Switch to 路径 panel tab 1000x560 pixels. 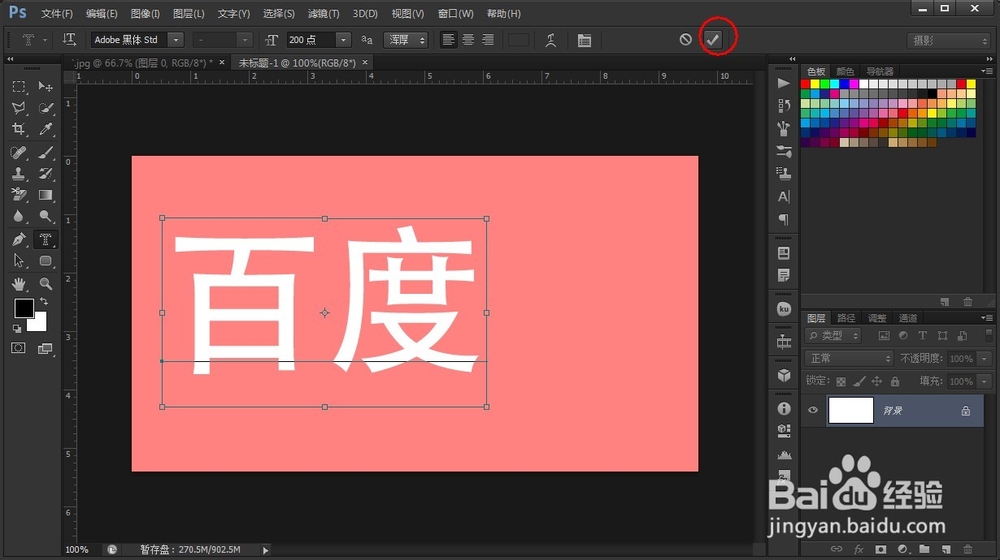point(846,318)
